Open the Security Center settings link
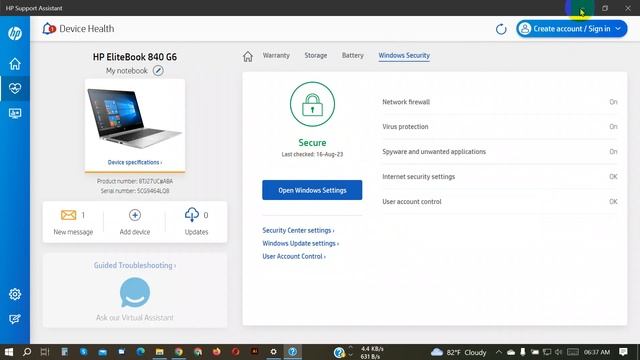The image size is (640, 360). click(298, 230)
